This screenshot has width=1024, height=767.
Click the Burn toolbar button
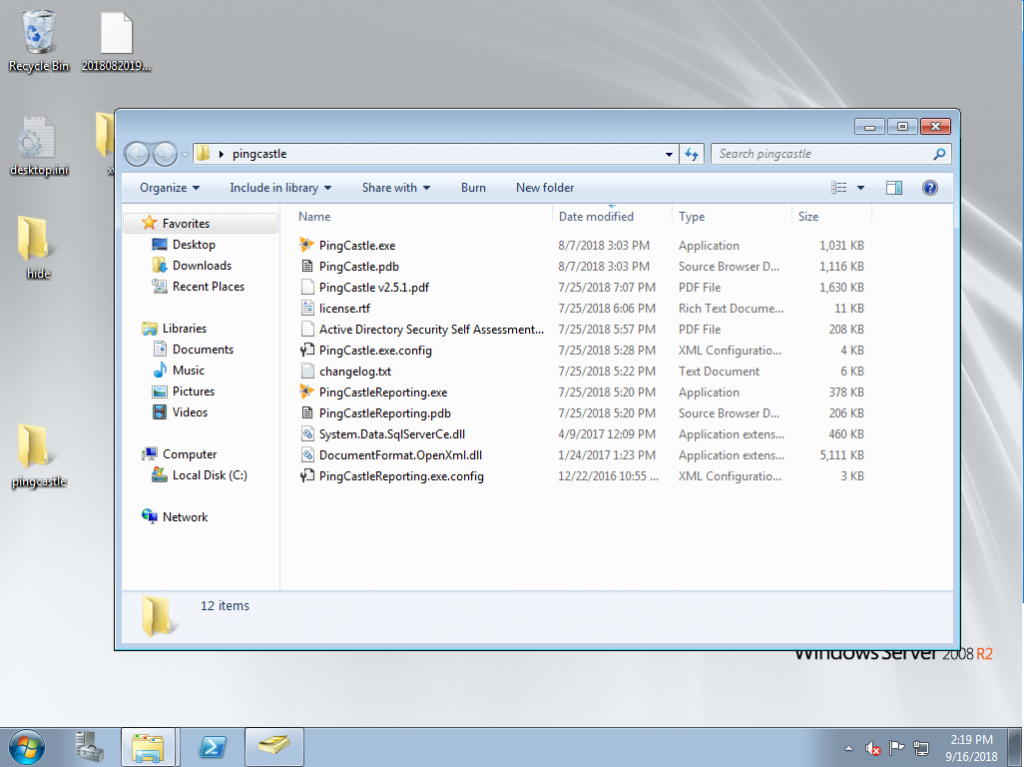[x=473, y=188]
